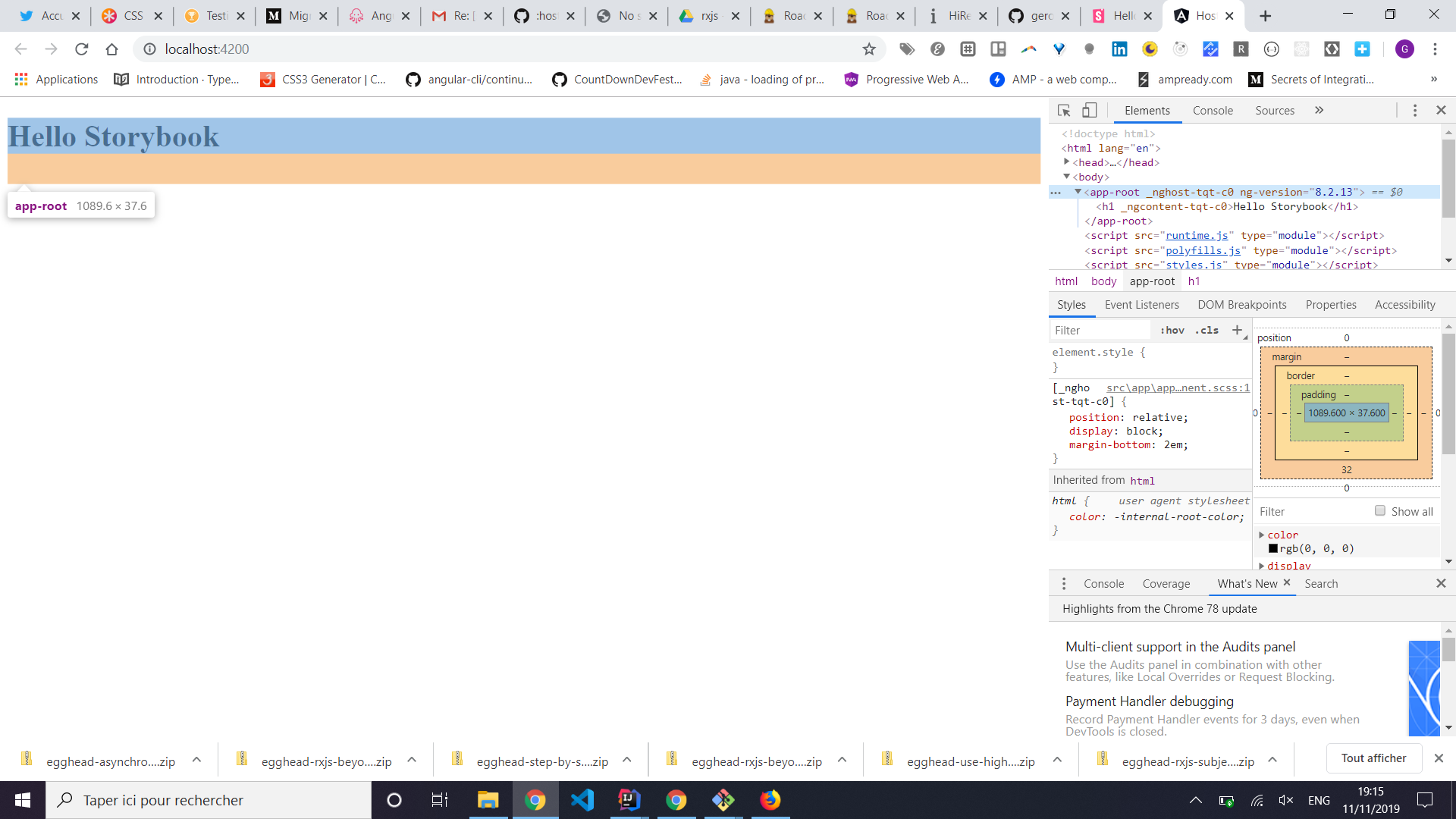Bookmark this page with star icon
Viewport: 1456px width, 819px height.
869,49
